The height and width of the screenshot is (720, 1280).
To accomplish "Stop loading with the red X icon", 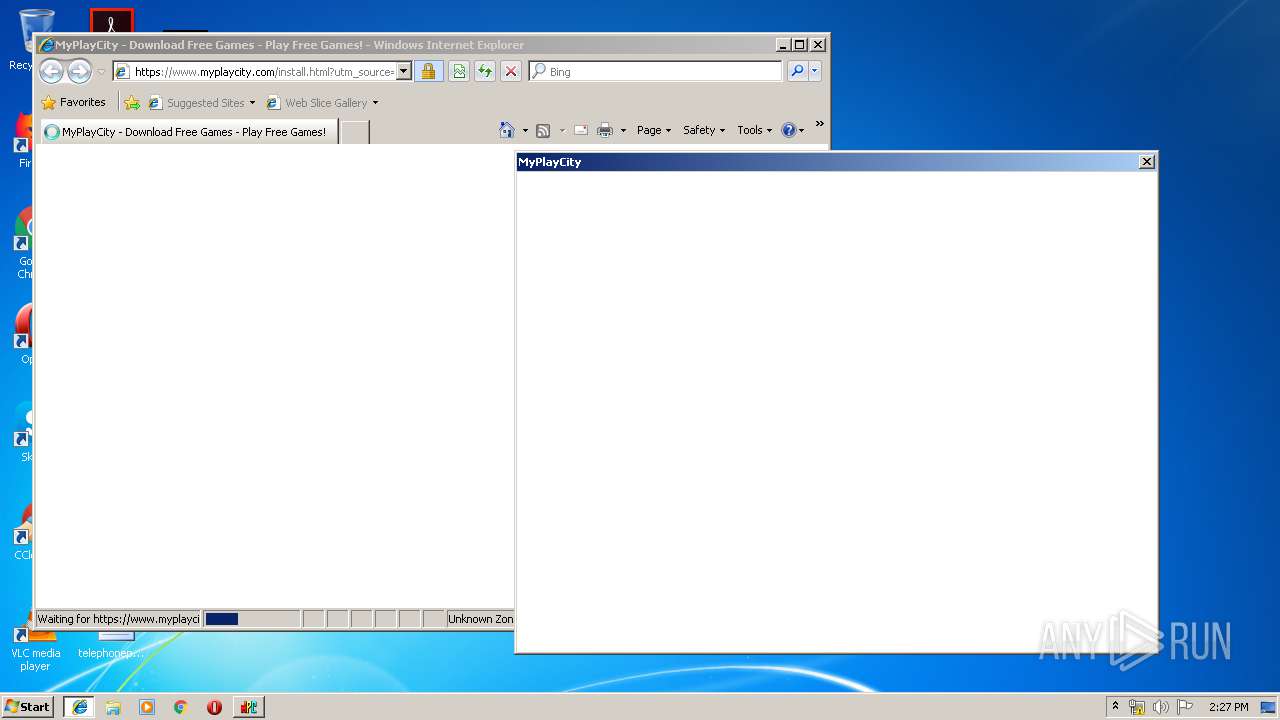I will 511,71.
